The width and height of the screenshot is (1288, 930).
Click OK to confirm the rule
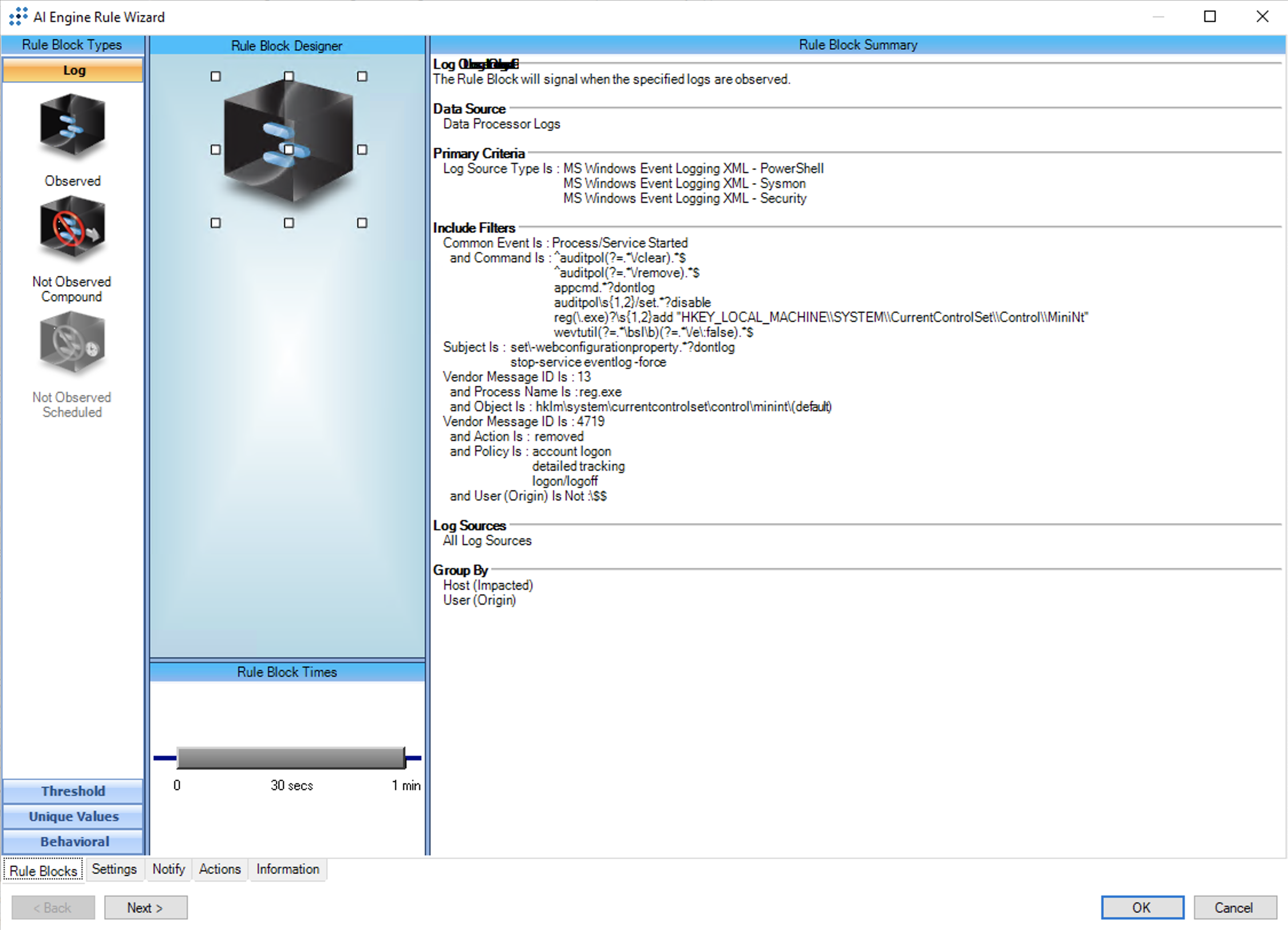point(1142,908)
